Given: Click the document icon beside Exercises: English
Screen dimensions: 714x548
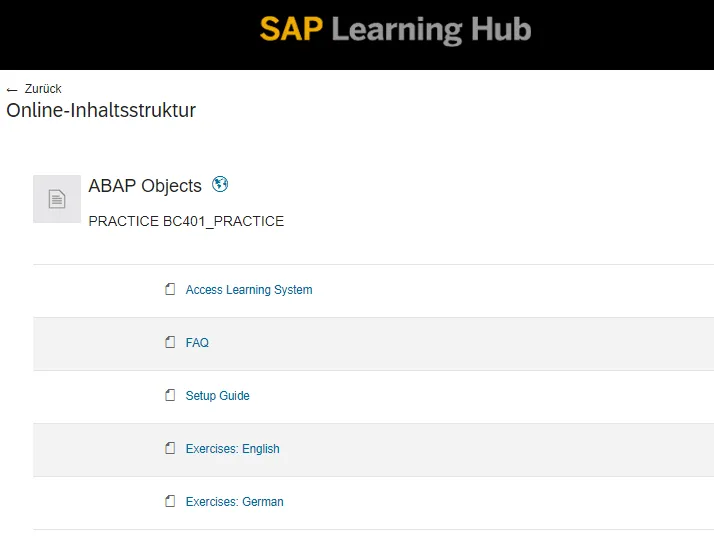Looking at the screenshot, I should [x=170, y=449].
